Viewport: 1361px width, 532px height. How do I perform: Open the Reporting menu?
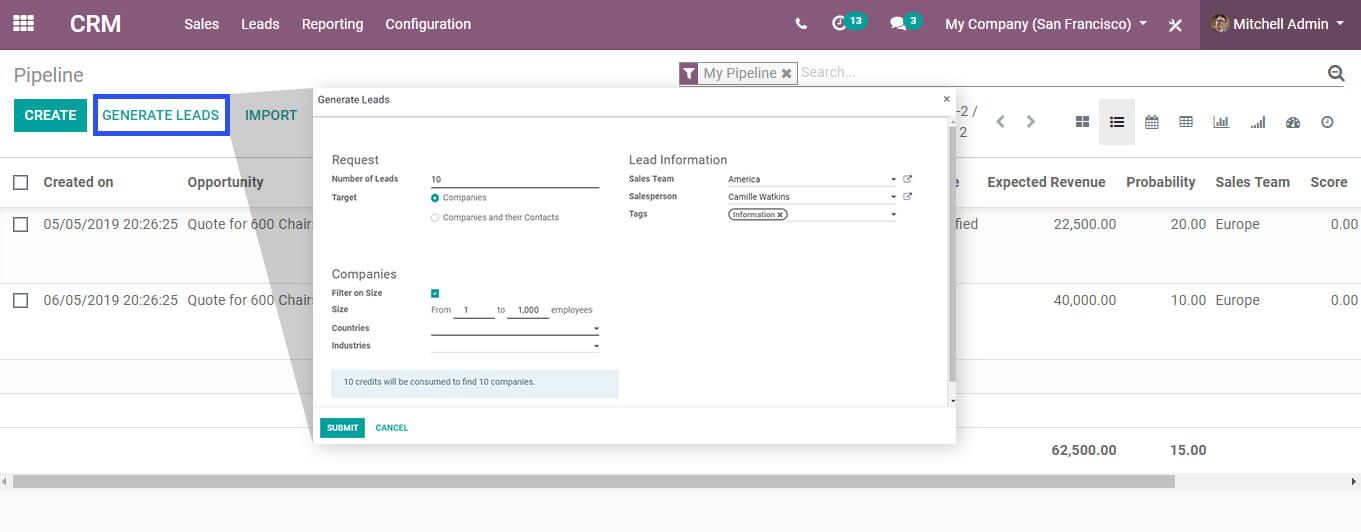pos(332,24)
